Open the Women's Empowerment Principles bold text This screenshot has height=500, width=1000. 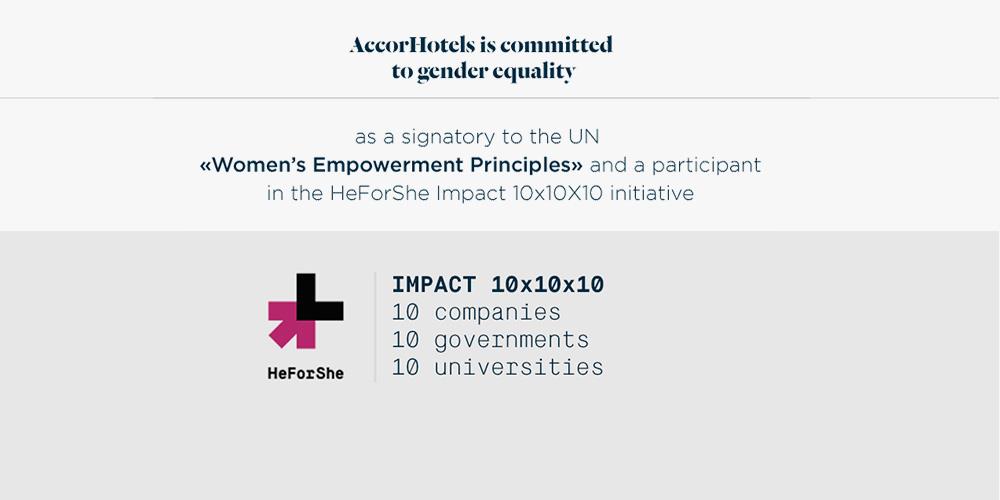tap(391, 165)
